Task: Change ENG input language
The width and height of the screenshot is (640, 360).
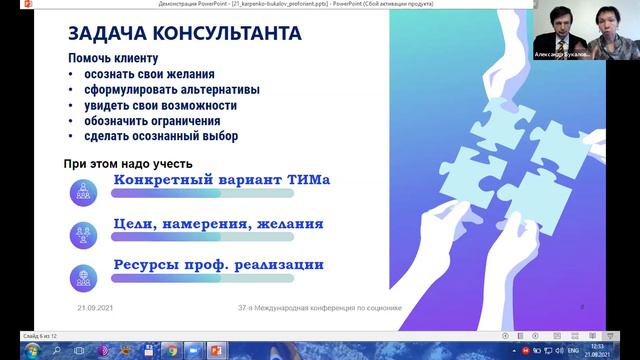Action: pyautogui.click(x=573, y=351)
